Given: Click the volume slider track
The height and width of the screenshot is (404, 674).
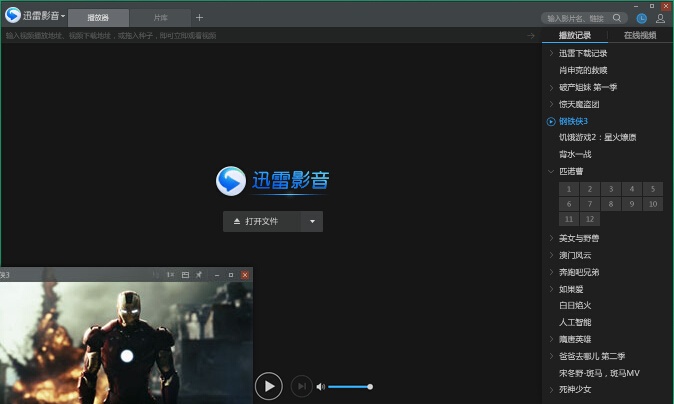Looking at the screenshot, I should pyautogui.click(x=348, y=386).
